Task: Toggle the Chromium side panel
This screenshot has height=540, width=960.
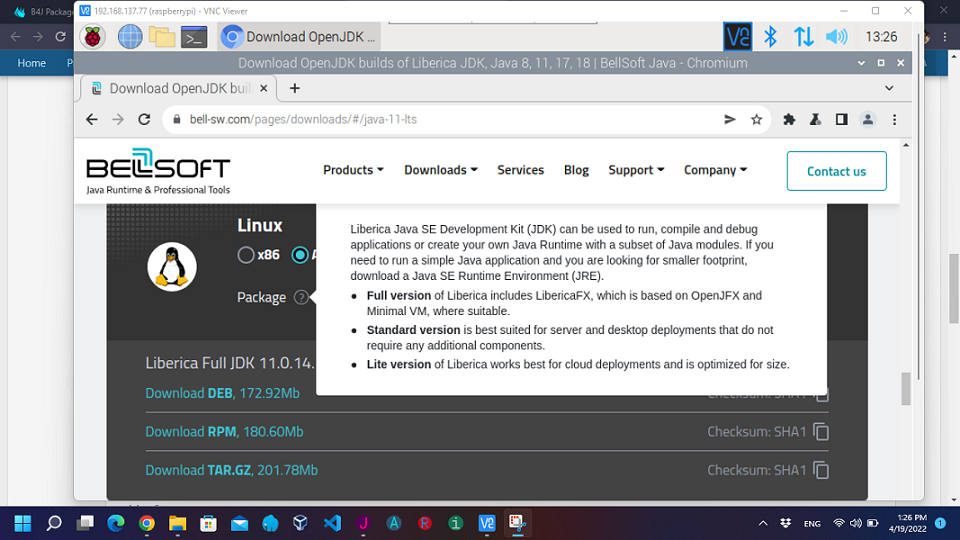Action: (842, 119)
